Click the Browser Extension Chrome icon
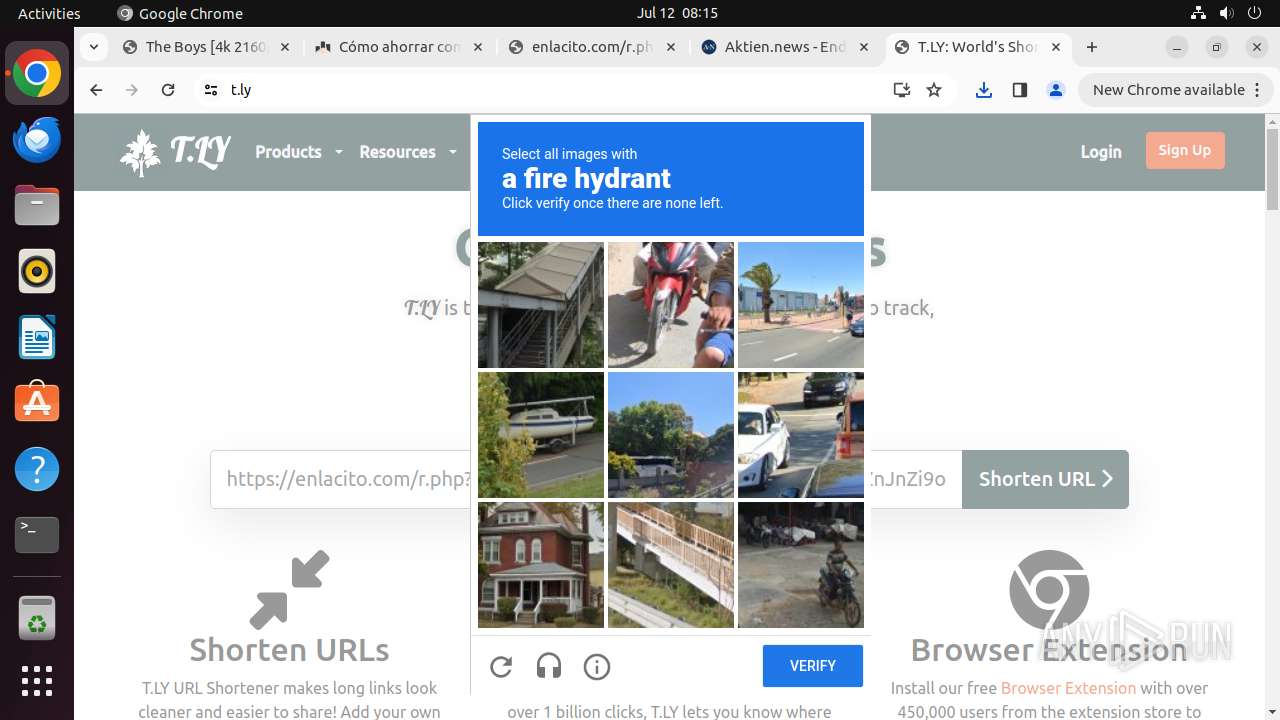 pos(1049,589)
